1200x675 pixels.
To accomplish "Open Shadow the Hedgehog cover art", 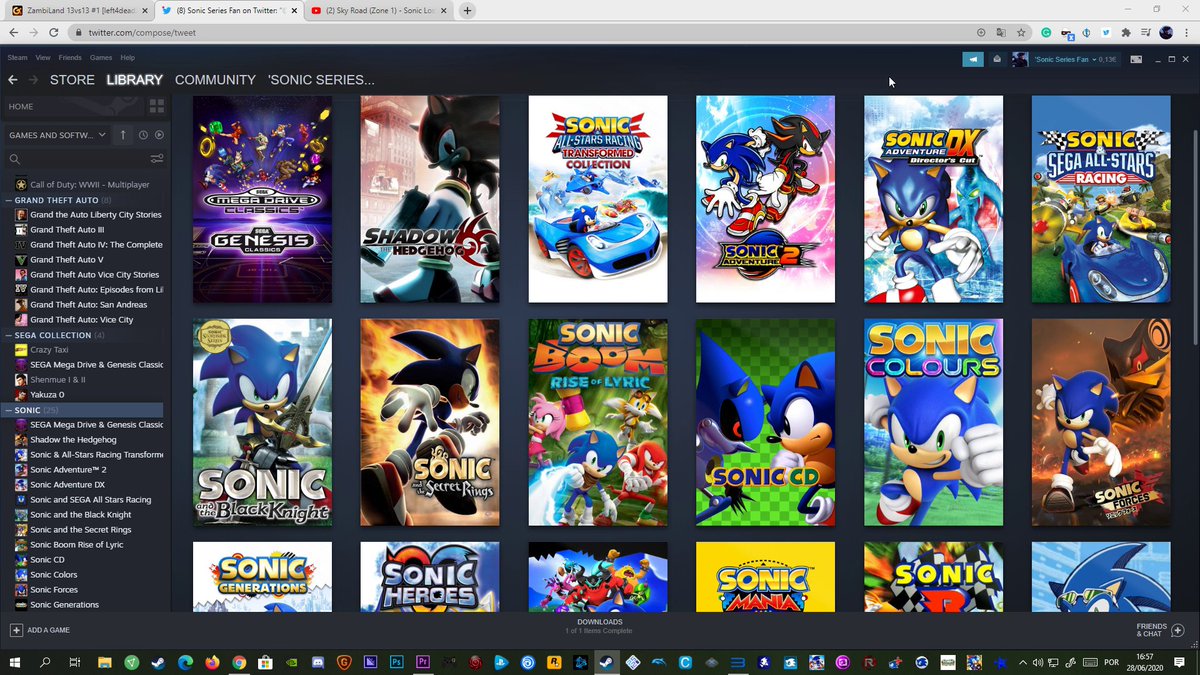I will [430, 199].
